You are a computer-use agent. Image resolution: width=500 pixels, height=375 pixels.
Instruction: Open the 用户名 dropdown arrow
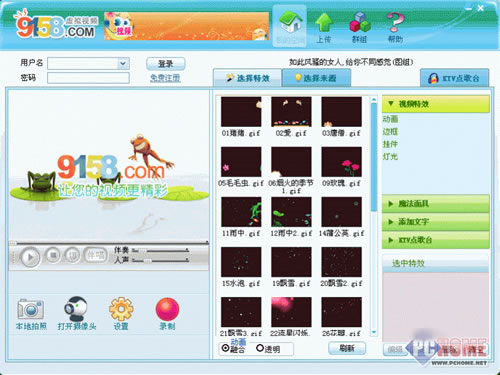click(x=123, y=63)
